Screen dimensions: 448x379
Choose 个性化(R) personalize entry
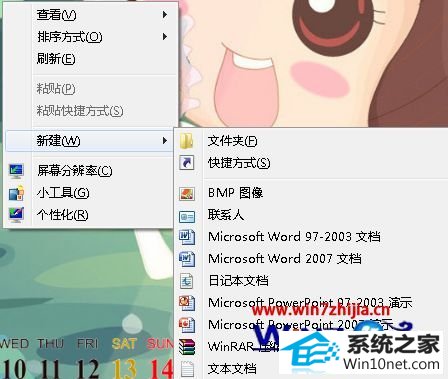90,215
